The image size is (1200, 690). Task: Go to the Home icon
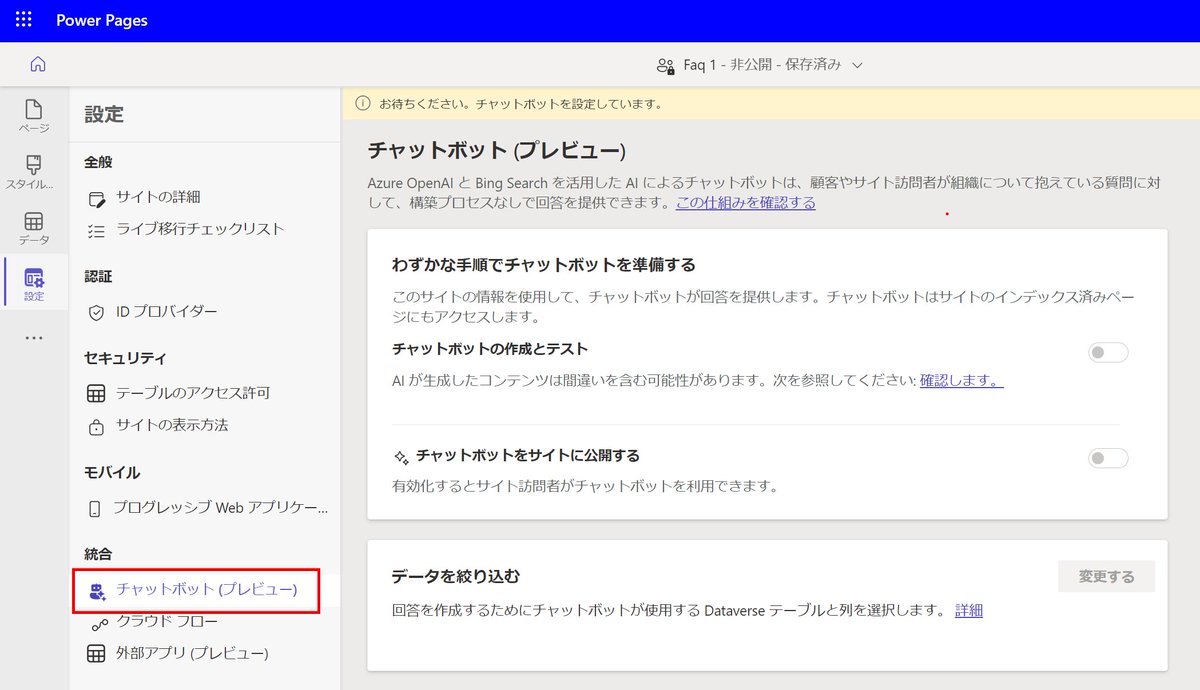pyautogui.click(x=38, y=64)
